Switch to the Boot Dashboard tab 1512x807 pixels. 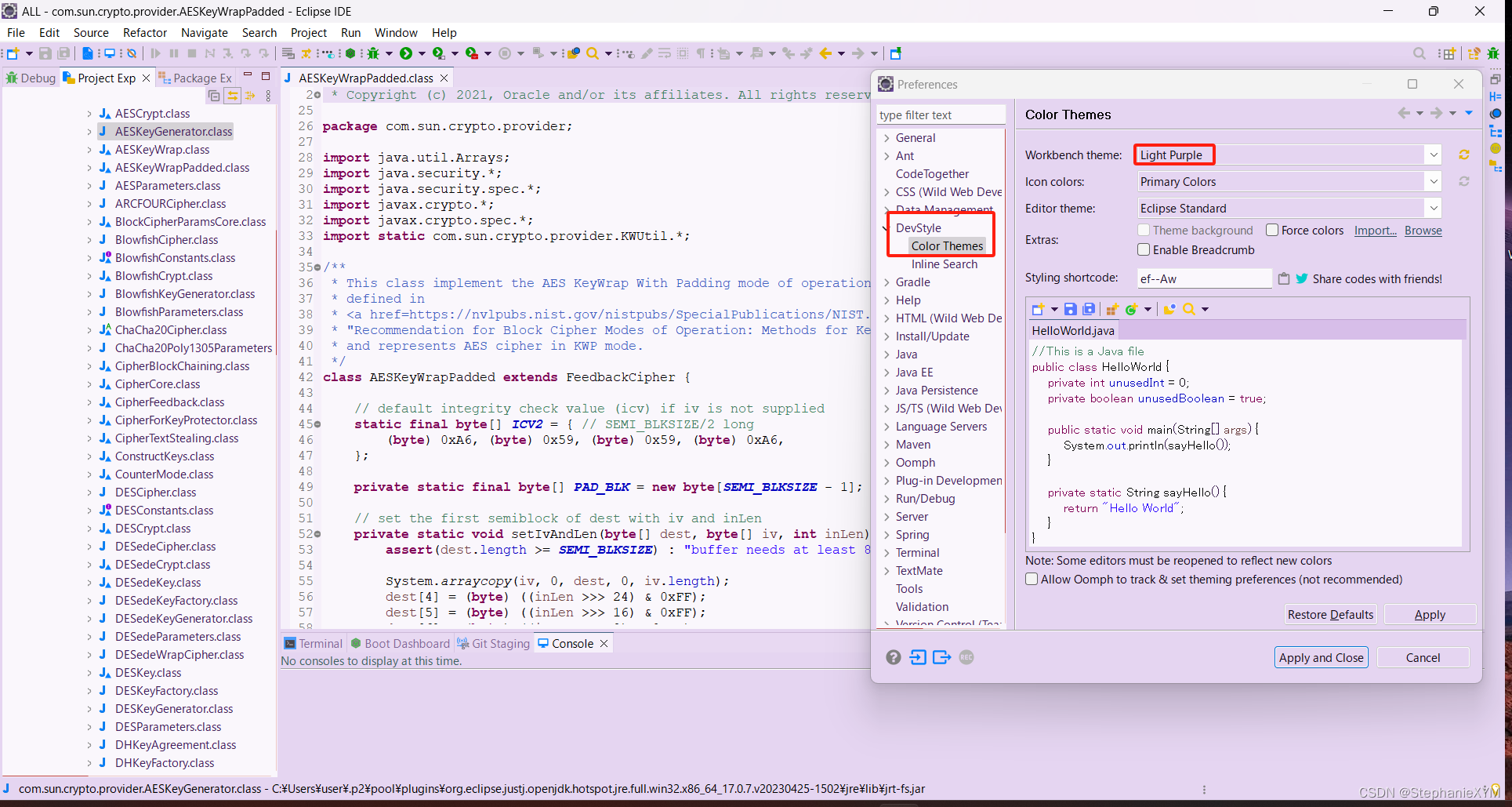tap(401, 644)
